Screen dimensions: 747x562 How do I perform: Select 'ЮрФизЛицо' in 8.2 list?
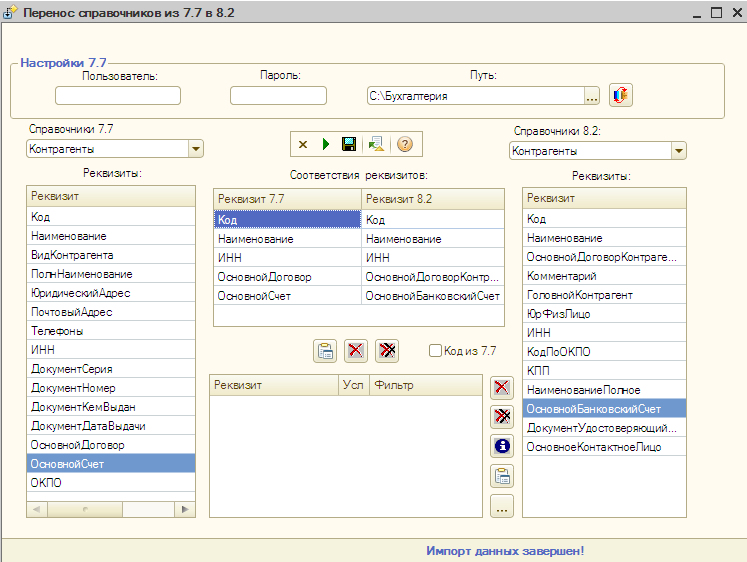[x=604, y=314]
